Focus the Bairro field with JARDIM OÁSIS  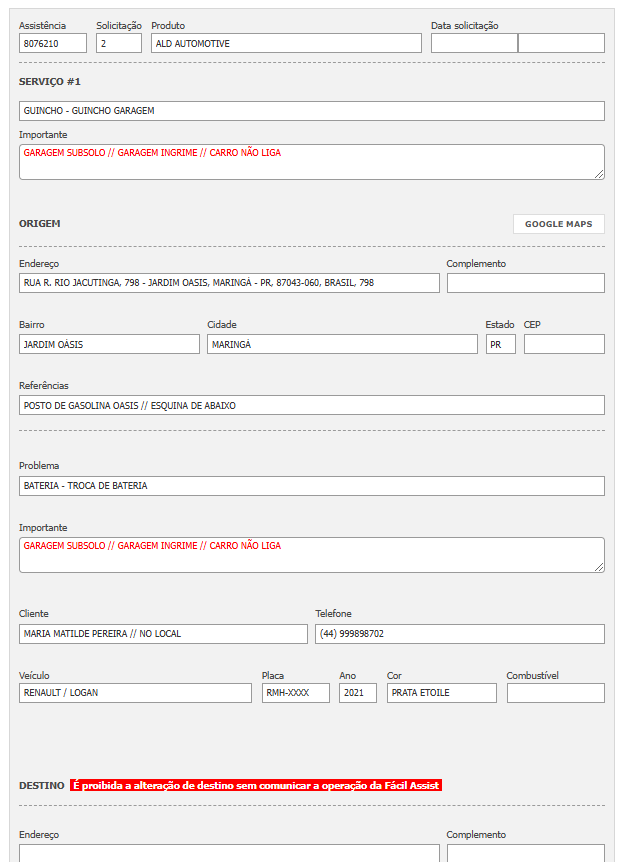(x=109, y=344)
